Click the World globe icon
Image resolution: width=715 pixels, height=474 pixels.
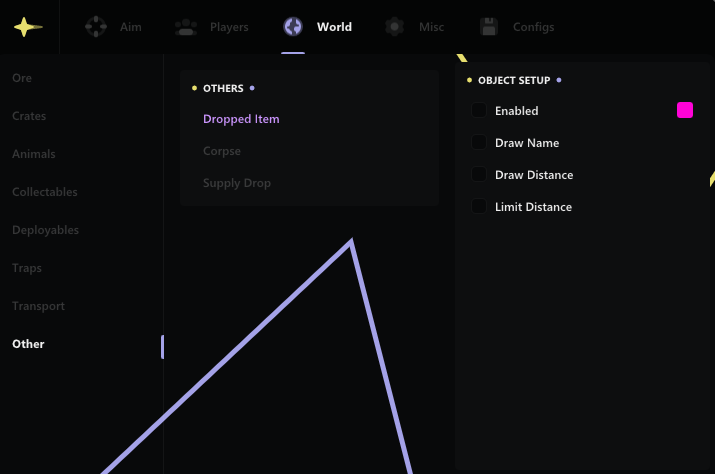point(293,27)
